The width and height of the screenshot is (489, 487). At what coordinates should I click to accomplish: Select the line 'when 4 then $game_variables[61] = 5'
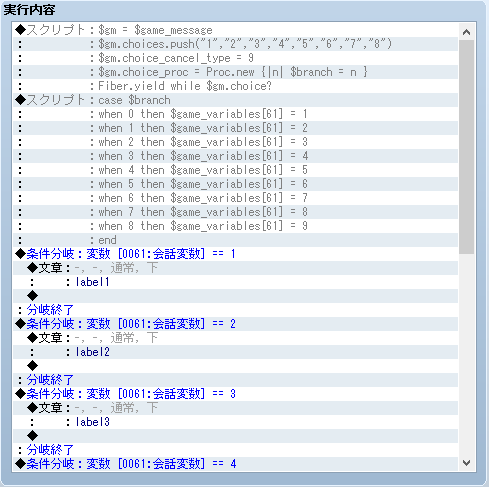tap(236, 170)
